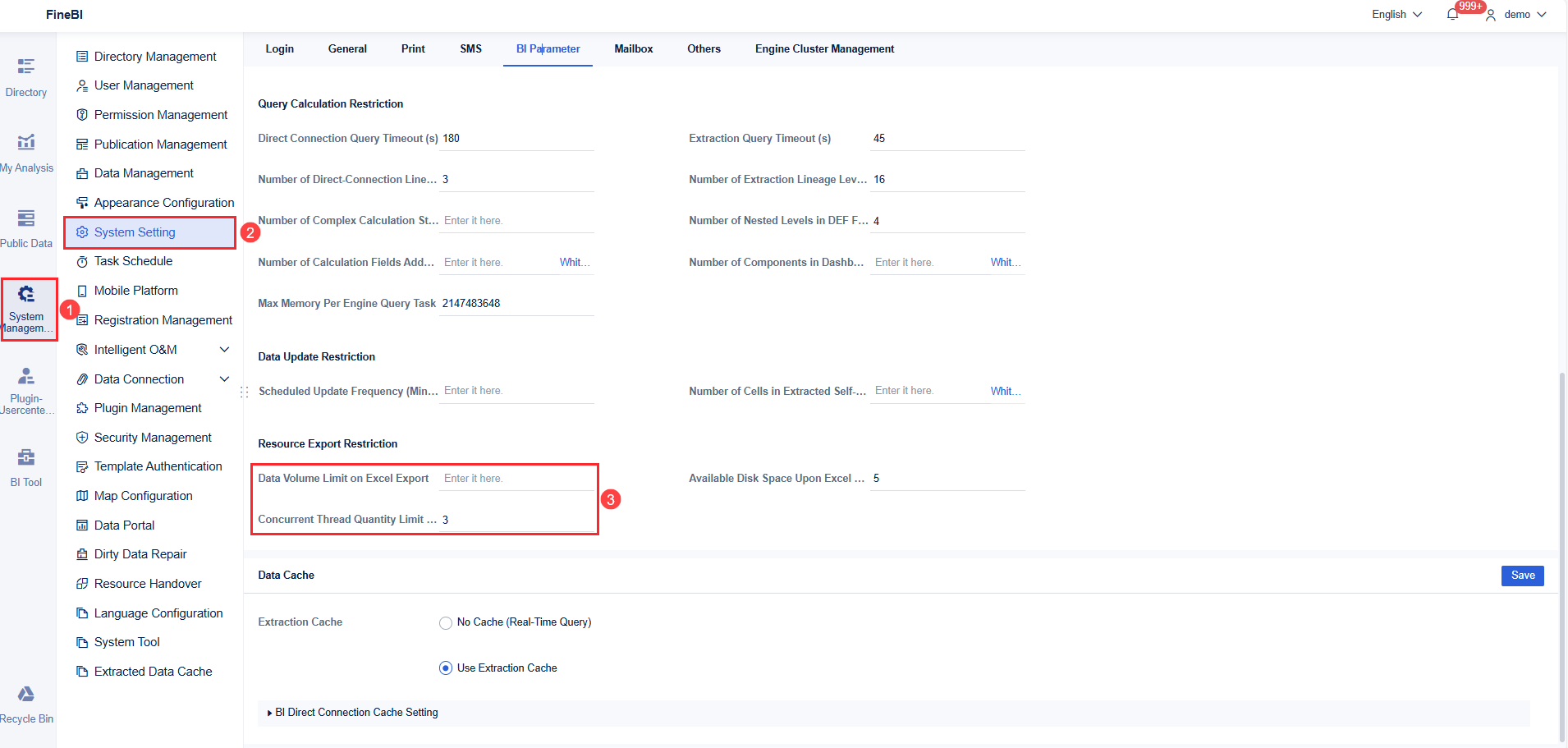Open Whitelist link for Extracted Self-service Cells
This screenshot has height=748, width=1568.
1006,392
